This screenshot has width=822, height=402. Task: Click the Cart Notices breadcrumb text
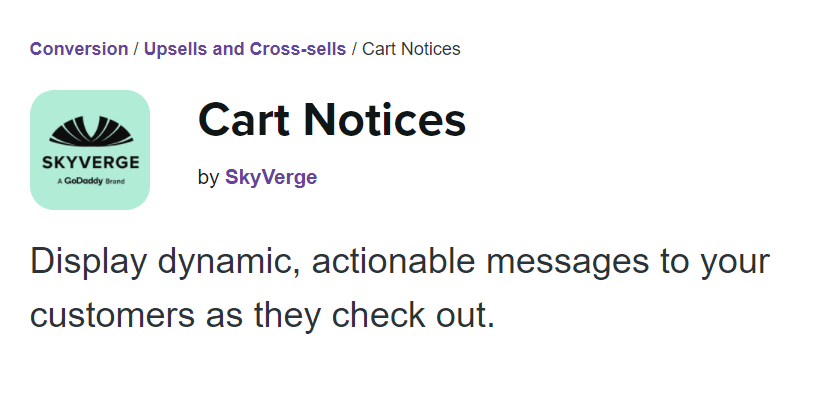411,49
